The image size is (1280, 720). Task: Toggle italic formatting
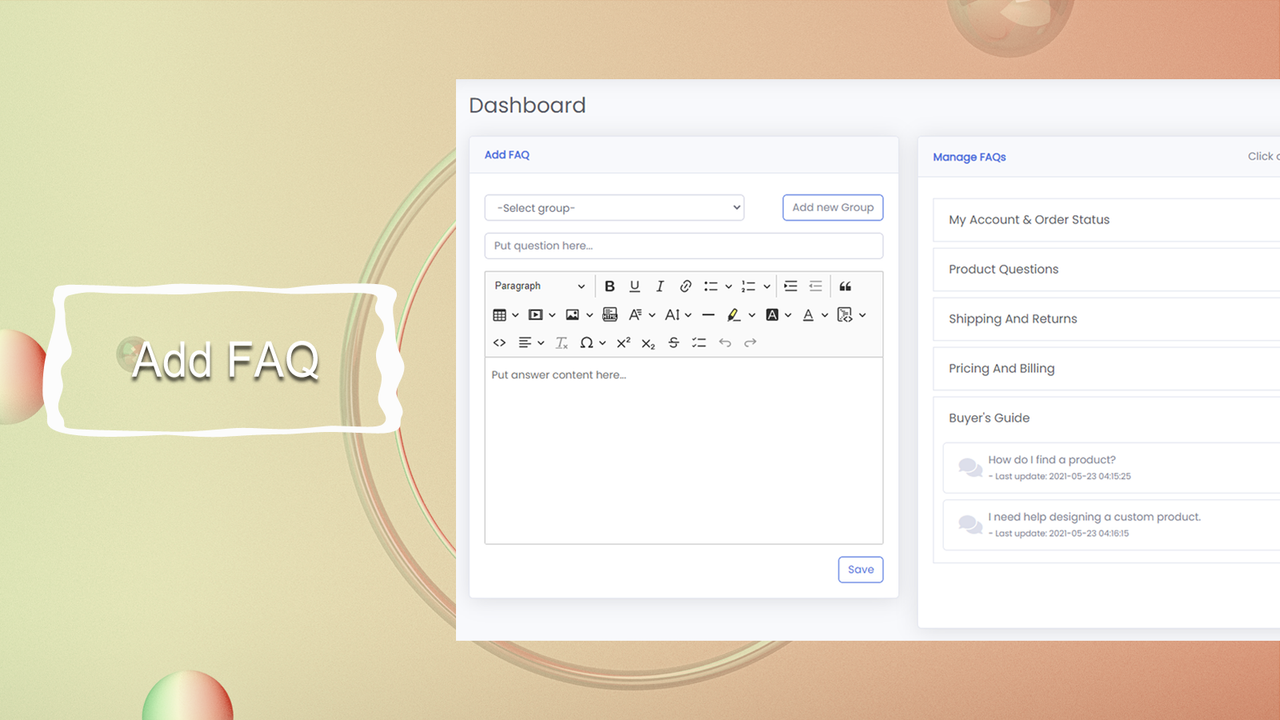pyautogui.click(x=659, y=286)
